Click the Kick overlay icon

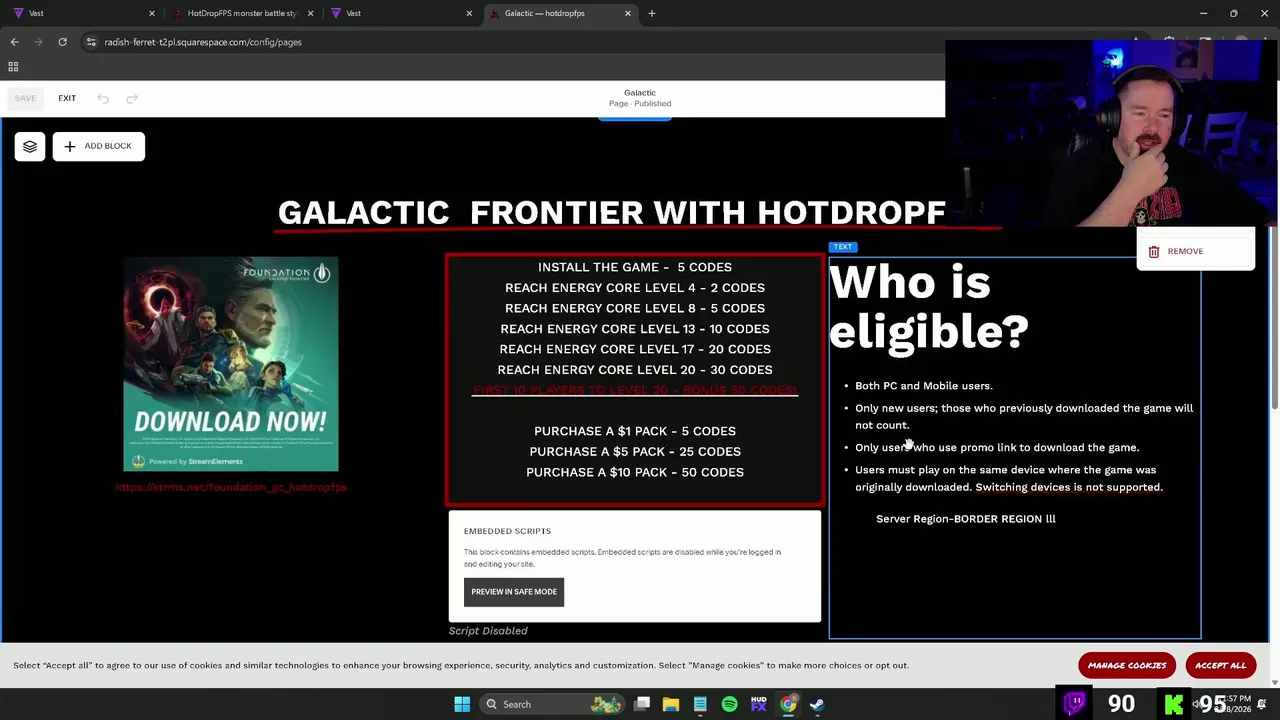(x=1174, y=704)
